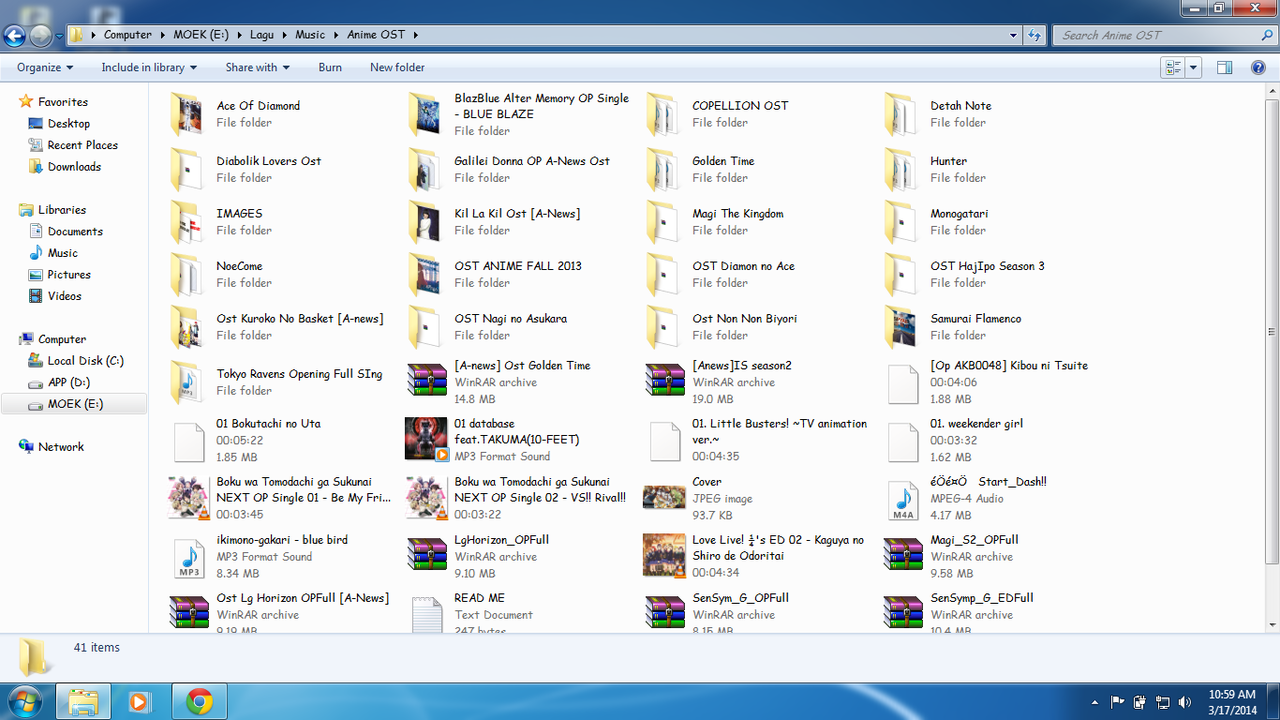This screenshot has width=1280, height=720.
Task: Click the Burn toolbar button
Action: click(330, 68)
